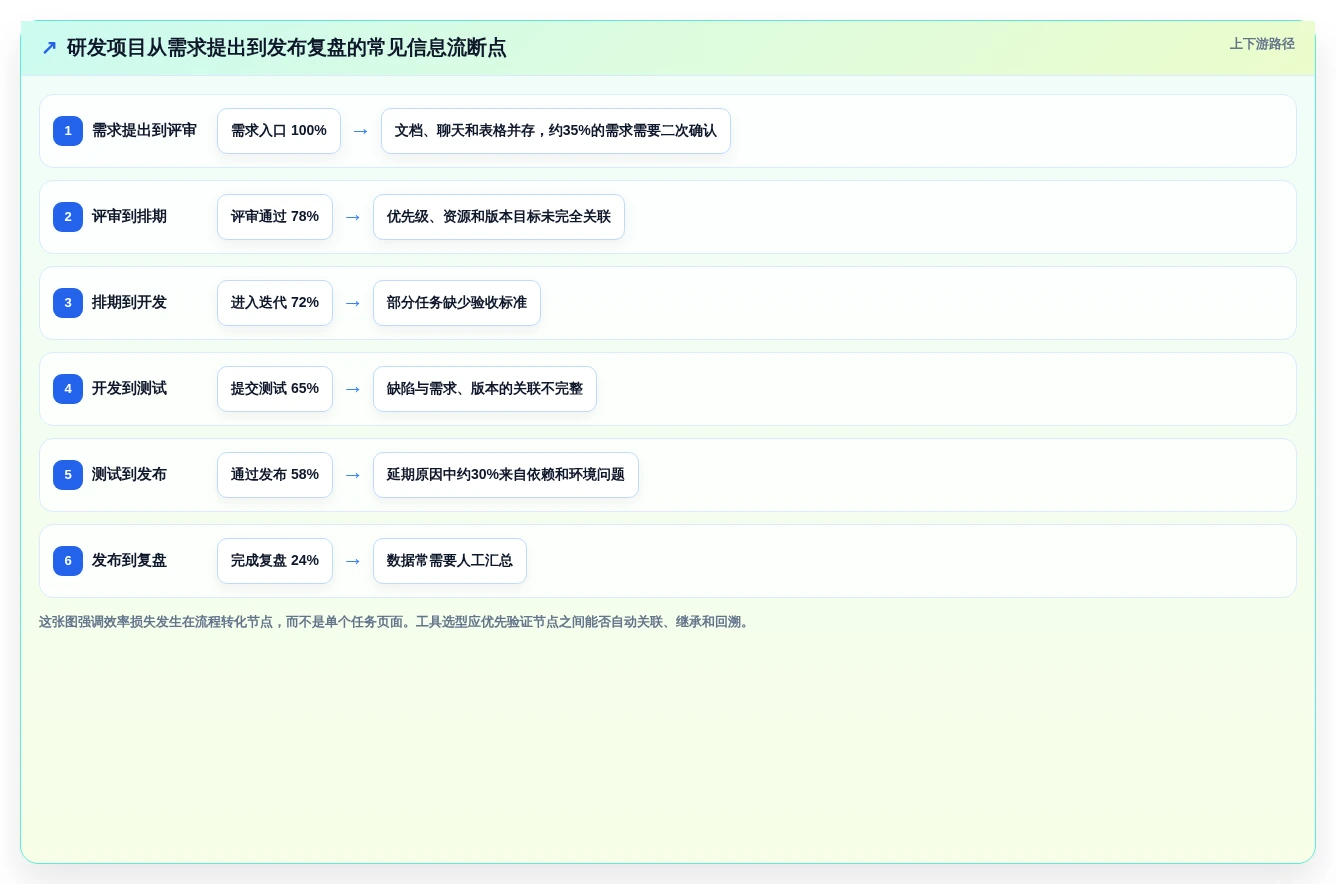This screenshot has height=884, width=1336.
Task: Click the arrow after 提交测试 65%
Action: coord(353,389)
